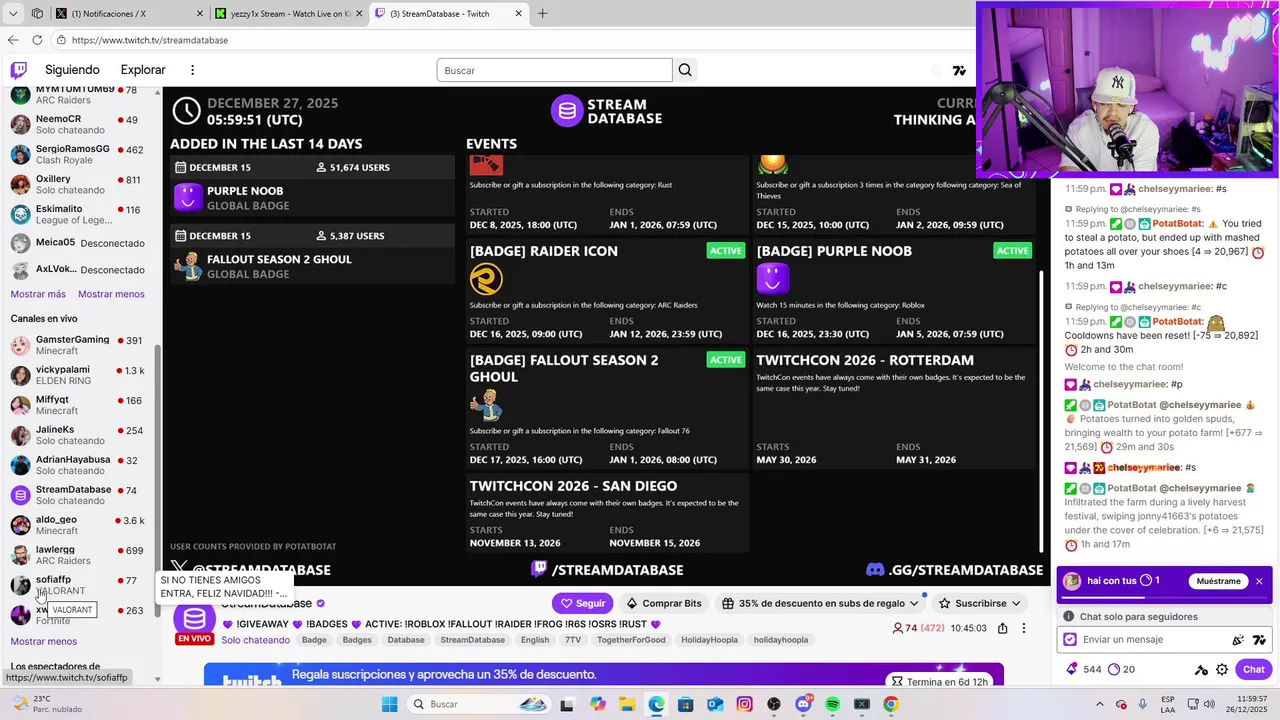
Task: Open the Siguiendo navigation item
Action: point(72,70)
